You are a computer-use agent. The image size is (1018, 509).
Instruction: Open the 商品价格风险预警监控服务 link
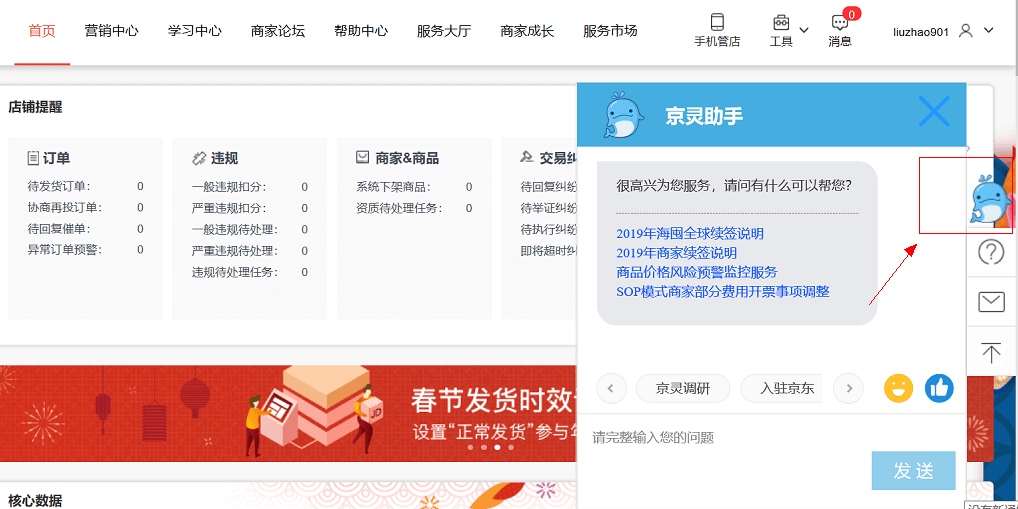pos(697,272)
